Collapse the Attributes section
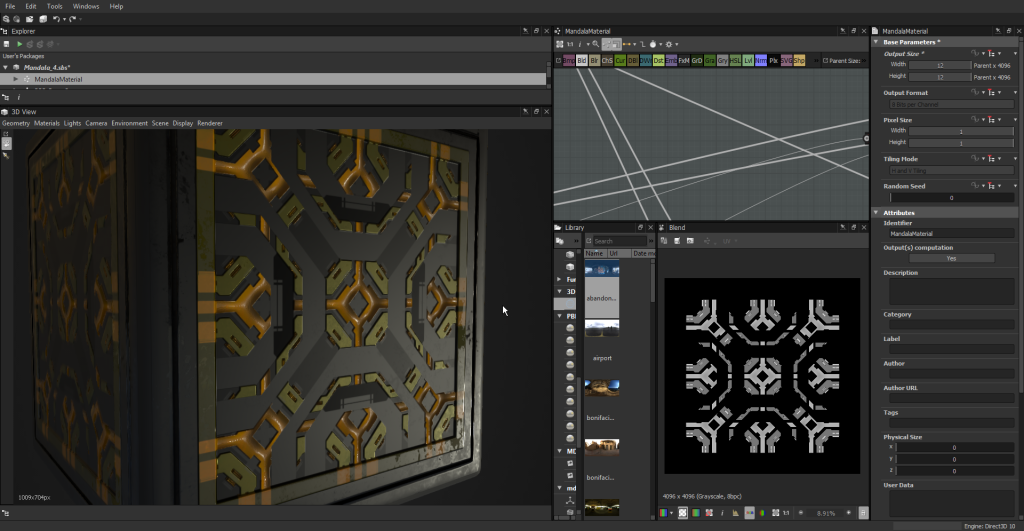Image resolution: width=1024 pixels, height=531 pixels. (x=876, y=212)
